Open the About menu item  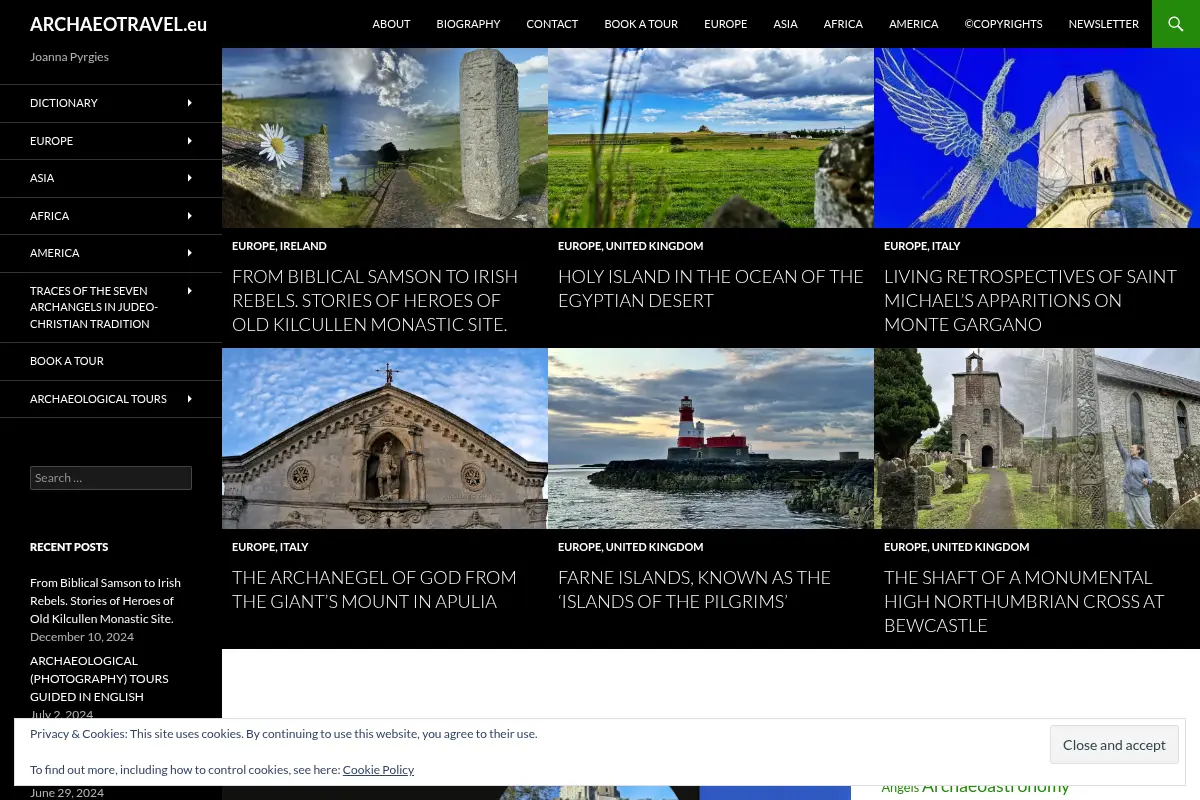[x=391, y=24]
